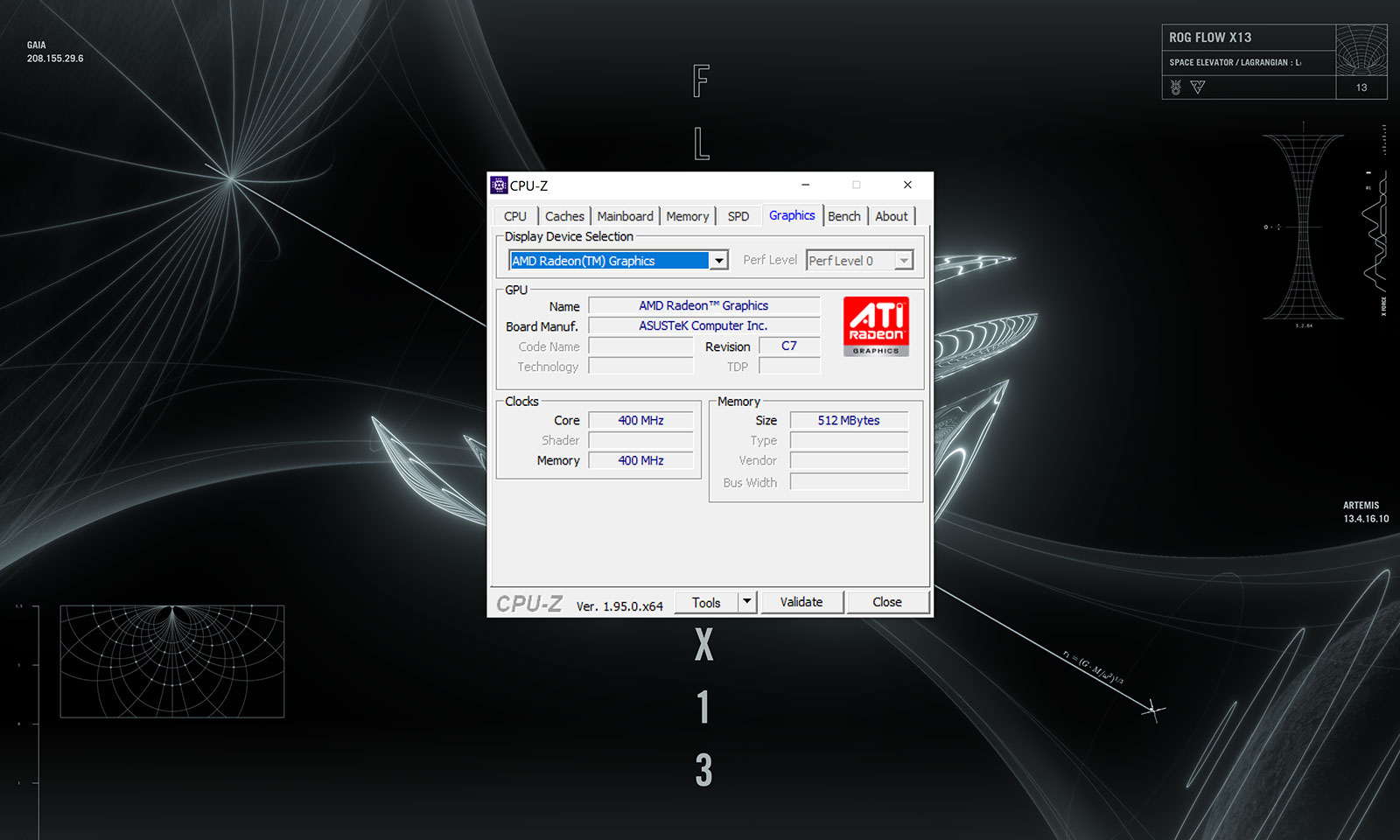
Task: Click the empty TDP field
Action: tap(789, 366)
